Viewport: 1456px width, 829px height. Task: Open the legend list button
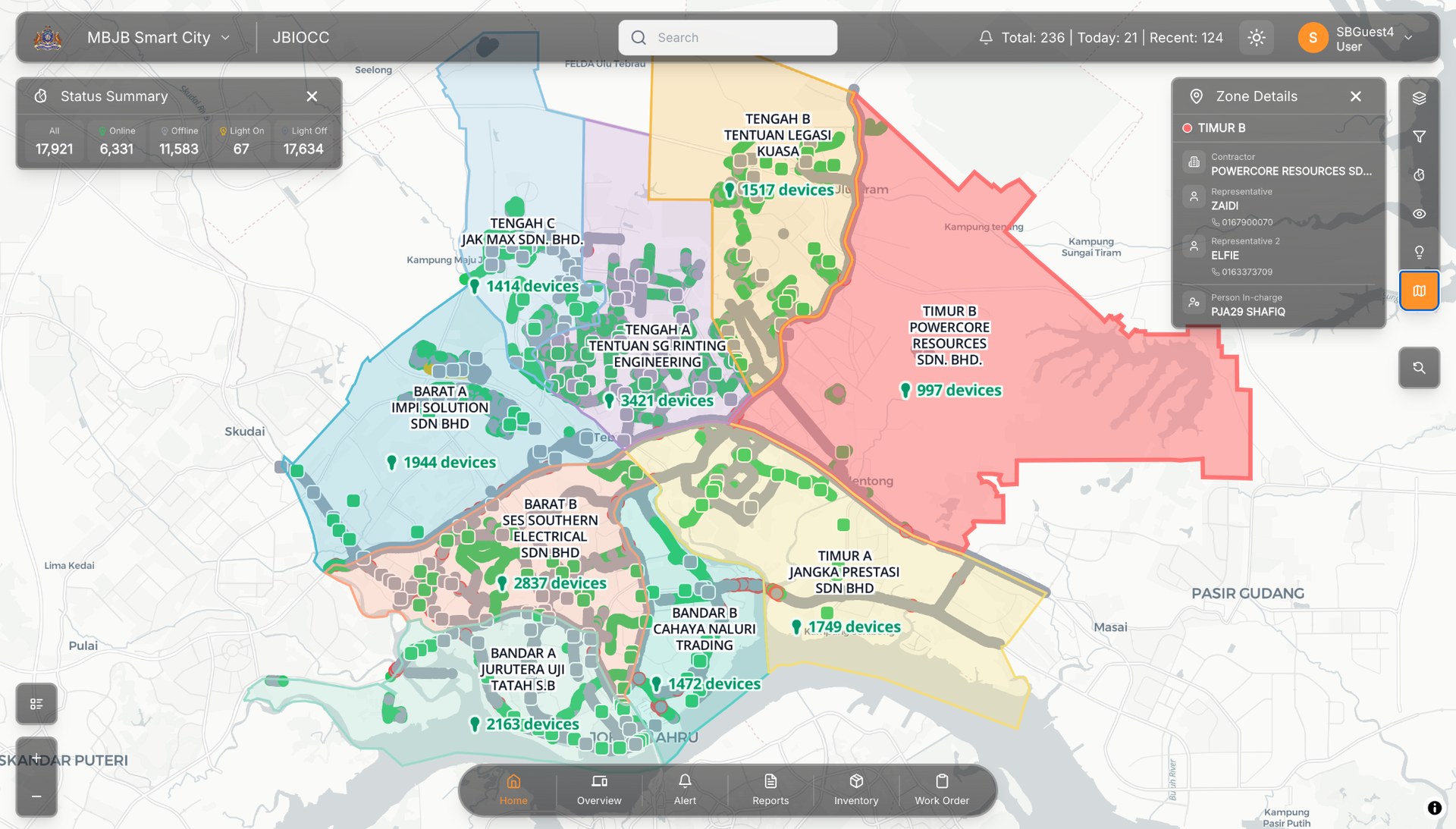click(x=36, y=704)
